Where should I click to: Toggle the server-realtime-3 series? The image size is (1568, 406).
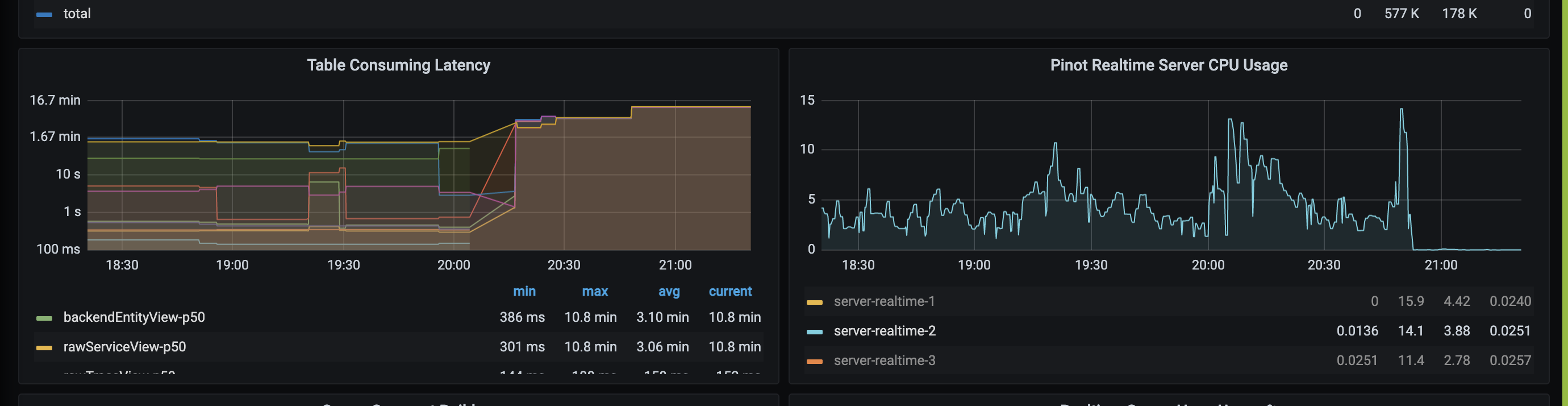tap(885, 361)
